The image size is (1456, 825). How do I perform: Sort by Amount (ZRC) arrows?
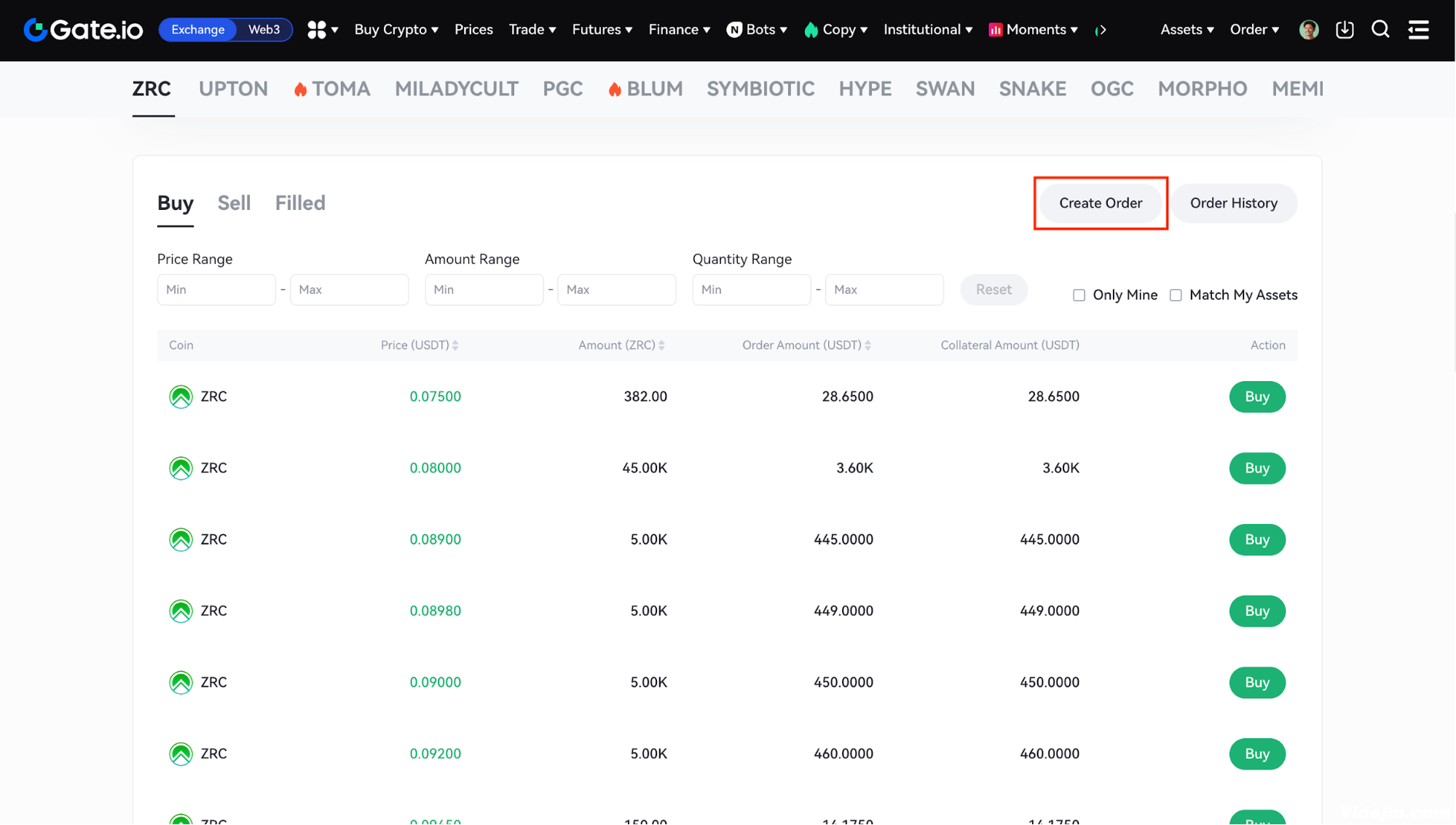[x=661, y=345]
